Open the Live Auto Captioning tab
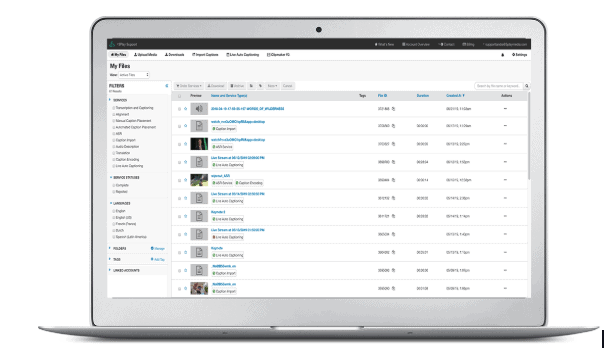Screen dimensions: 605x361 tap(242, 55)
